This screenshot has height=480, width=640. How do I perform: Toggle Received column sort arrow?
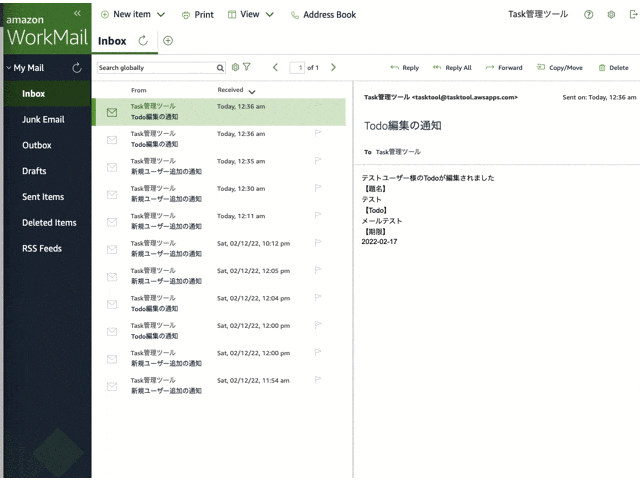point(252,91)
